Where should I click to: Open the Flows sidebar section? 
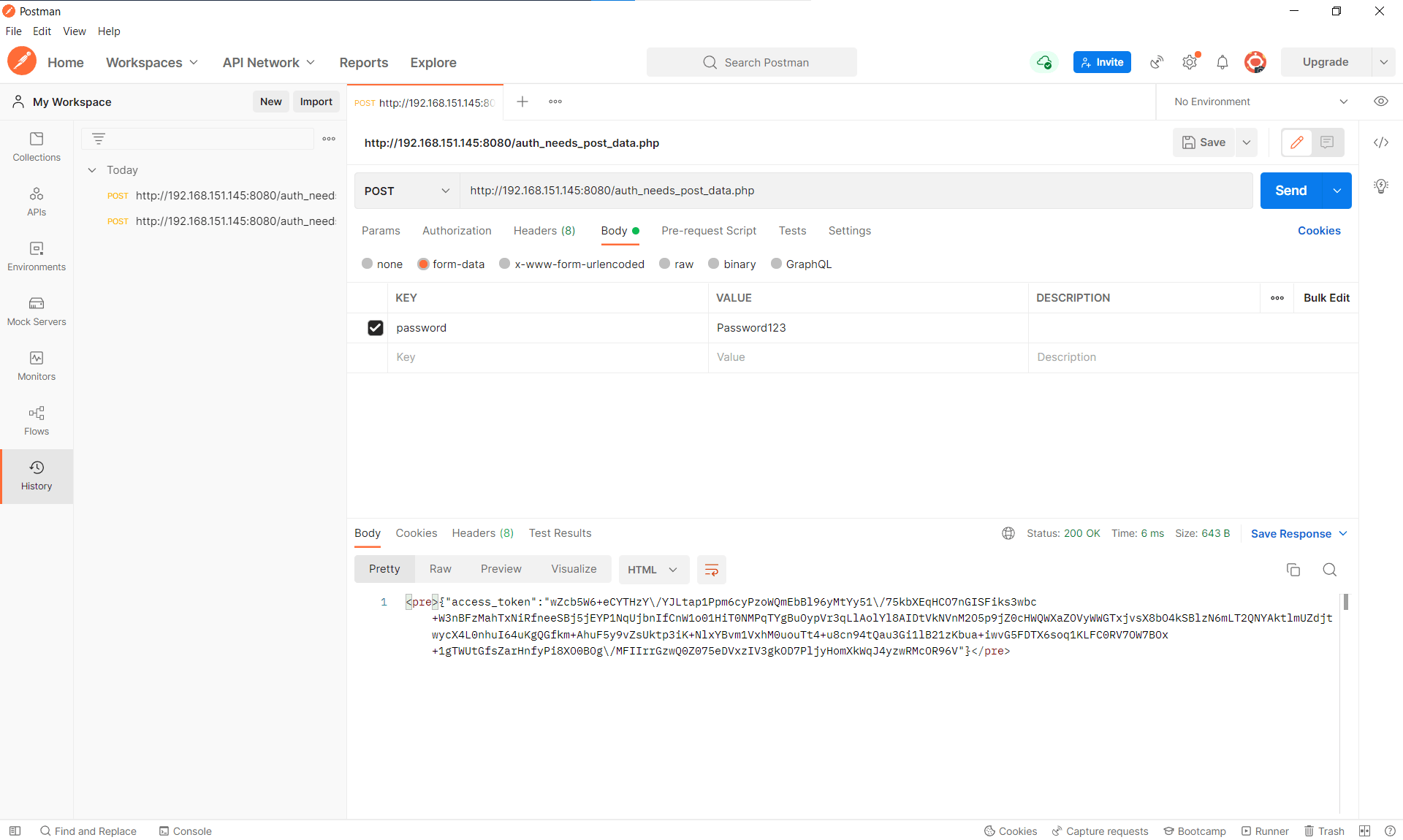(37, 420)
